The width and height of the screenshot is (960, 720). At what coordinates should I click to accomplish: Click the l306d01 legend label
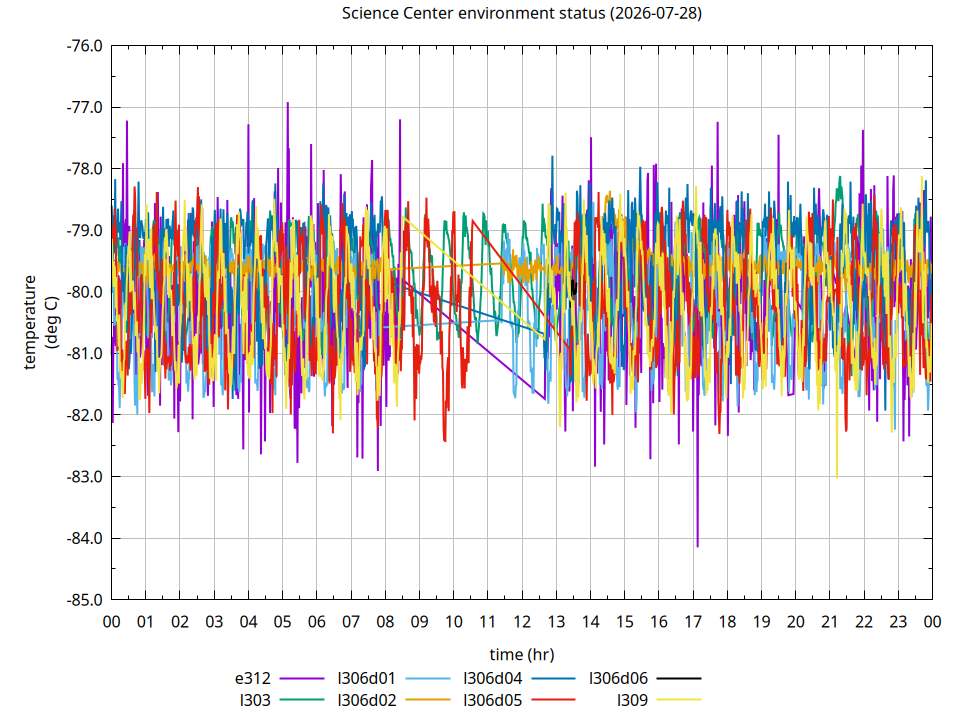(367, 678)
